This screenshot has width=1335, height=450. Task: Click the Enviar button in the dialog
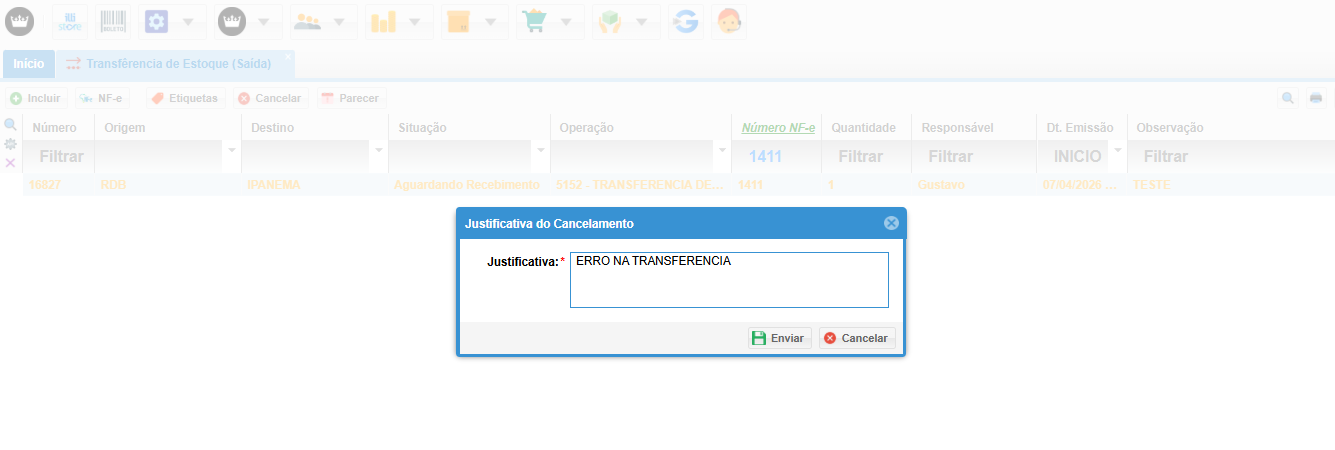coord(779,338)
